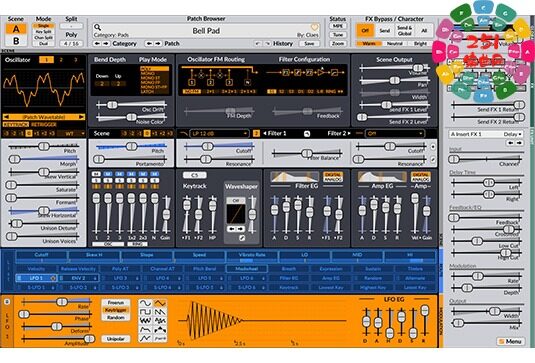The width and height of the screenshot is (535, 363).
Task: Set Mode to Key Split
Action: [x=44, y=32]
